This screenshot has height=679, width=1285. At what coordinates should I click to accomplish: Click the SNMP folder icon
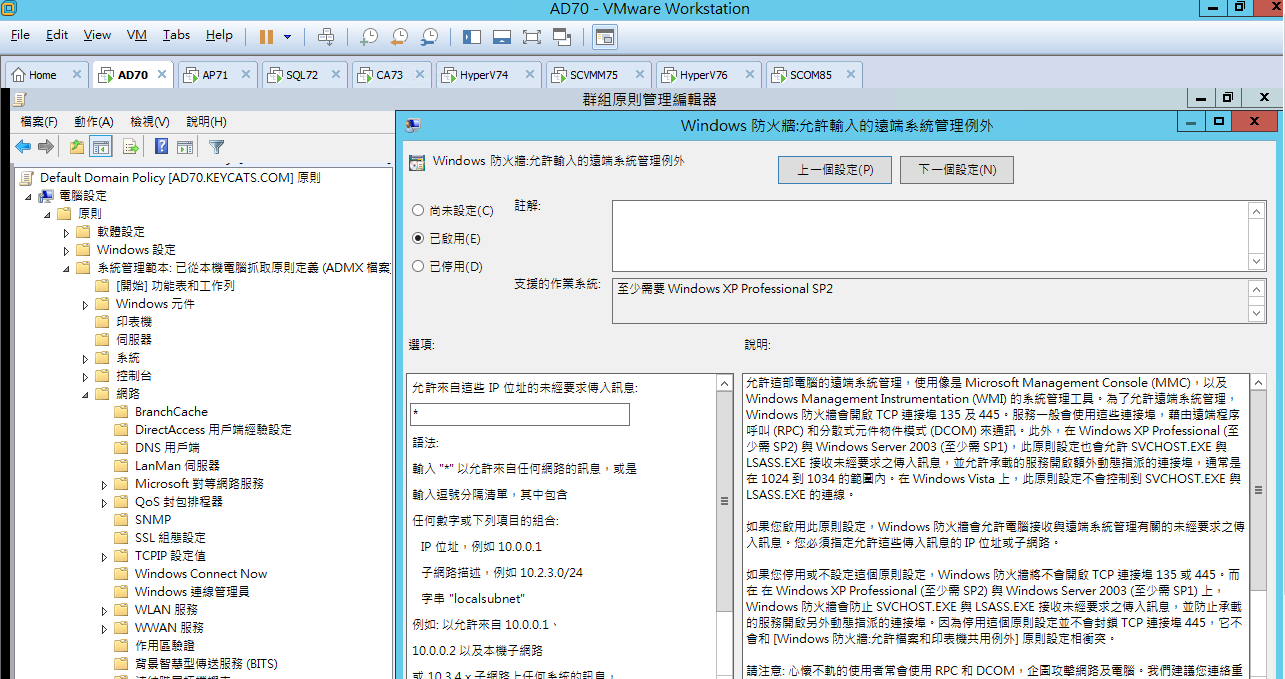click(120, 519)
